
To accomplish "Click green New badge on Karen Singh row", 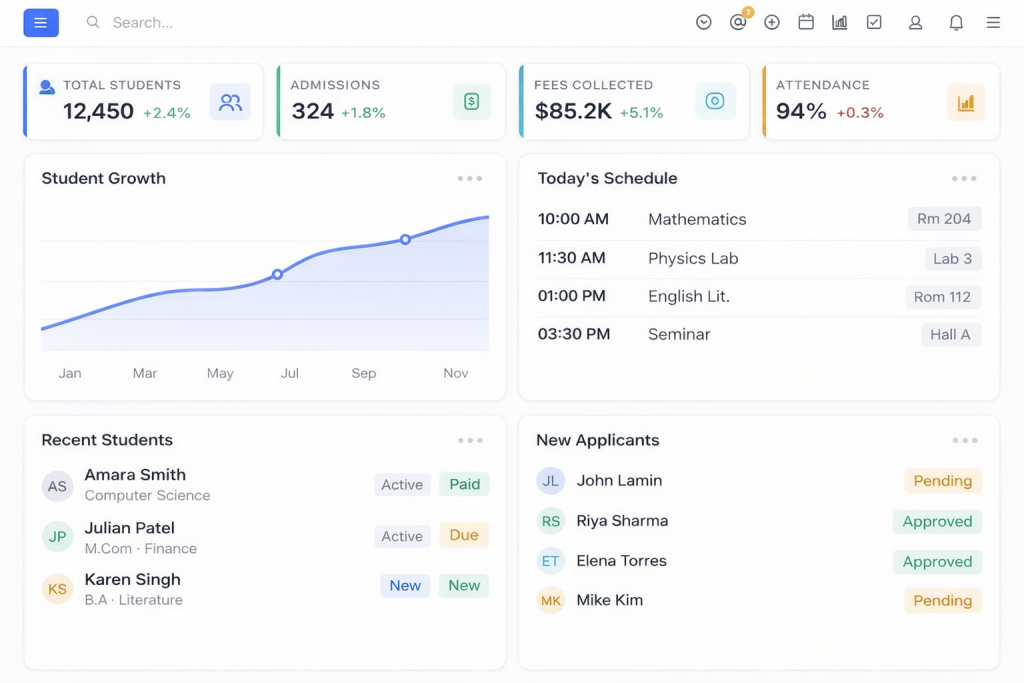I will pos(464,586).
